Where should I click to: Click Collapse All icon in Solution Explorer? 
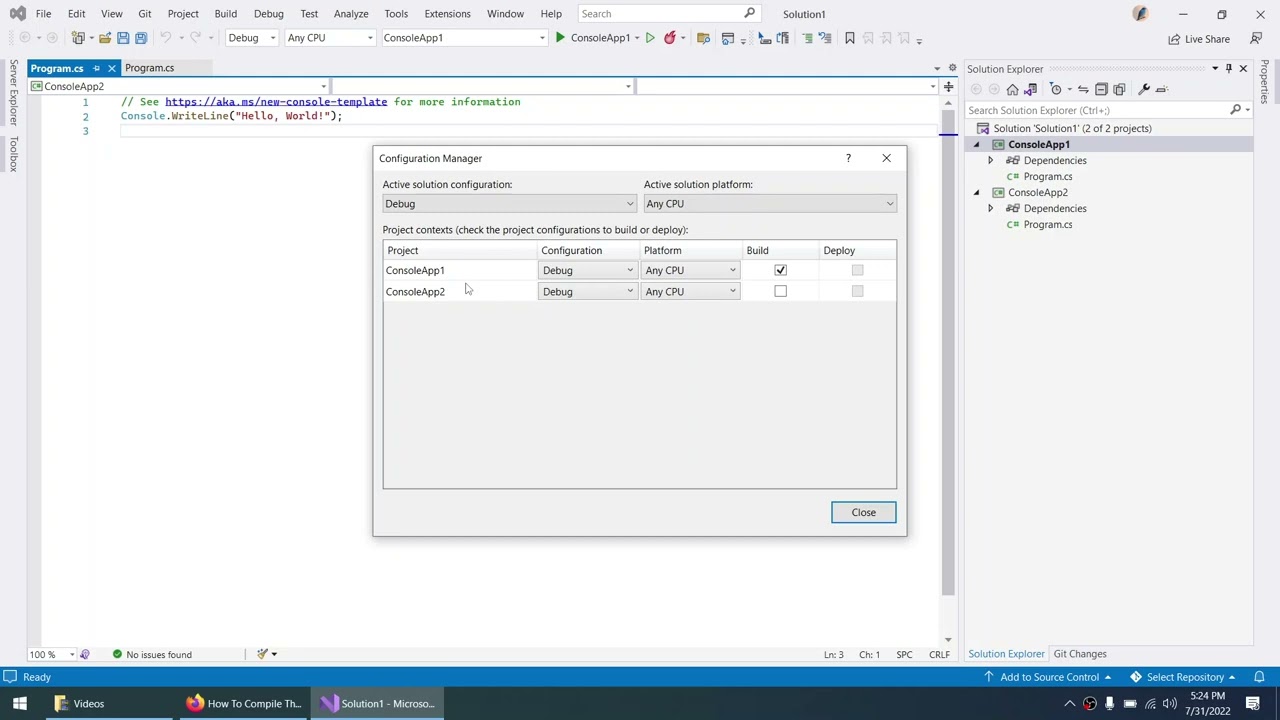(1101, 89)
